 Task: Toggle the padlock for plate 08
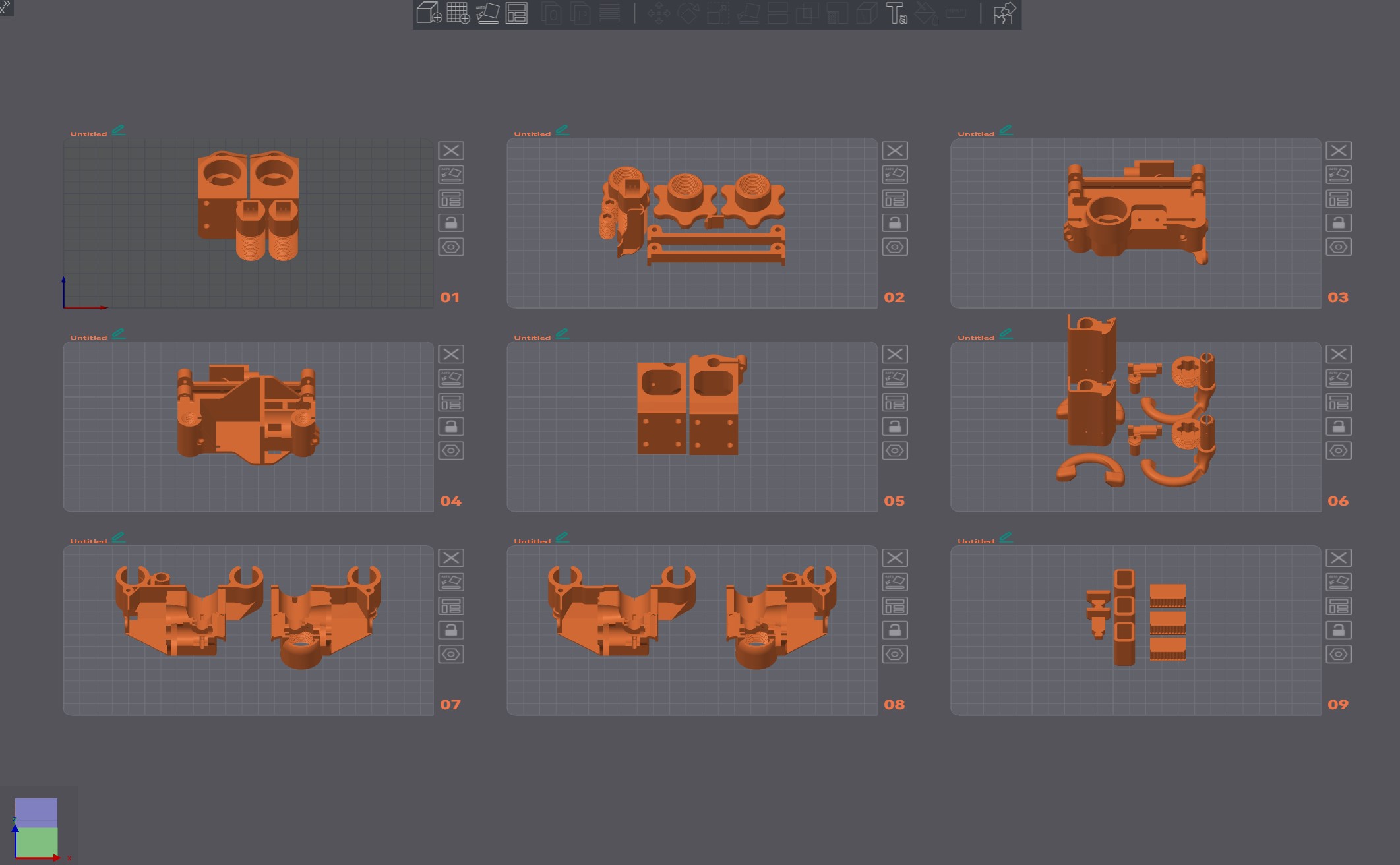(x=895, y=630)
